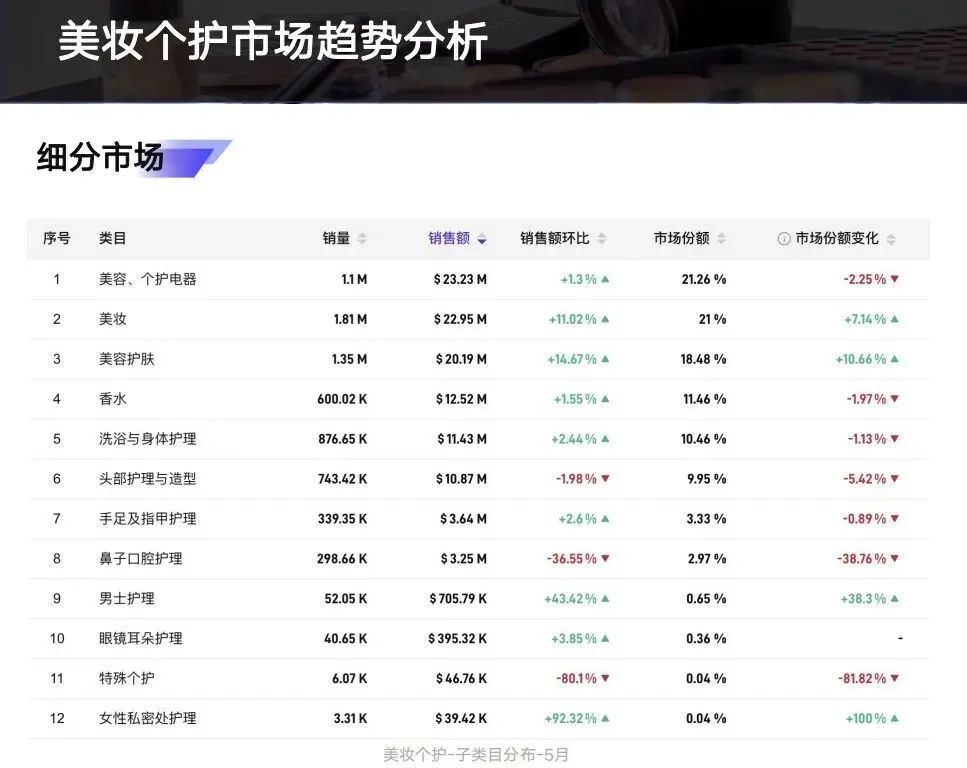Click sales value $ 705.79 K

click(x=458, y=598)
